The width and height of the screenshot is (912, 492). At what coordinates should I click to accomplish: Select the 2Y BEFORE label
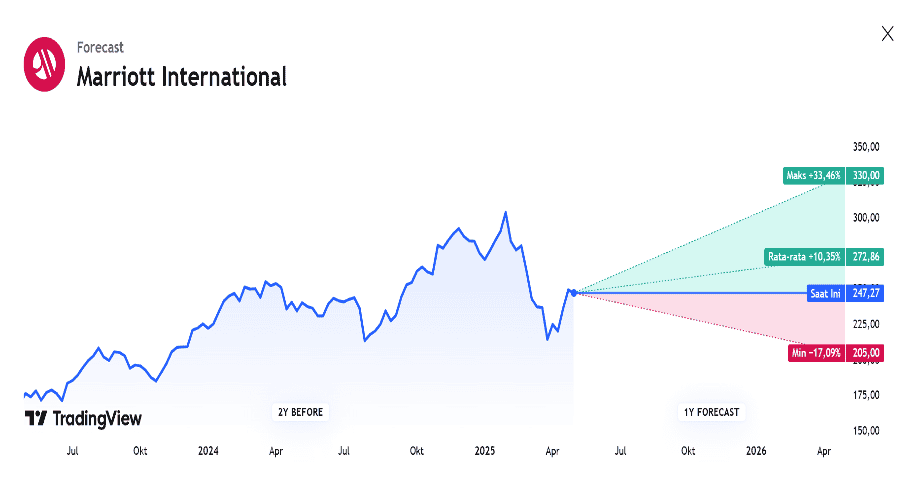tap(300, 412)
